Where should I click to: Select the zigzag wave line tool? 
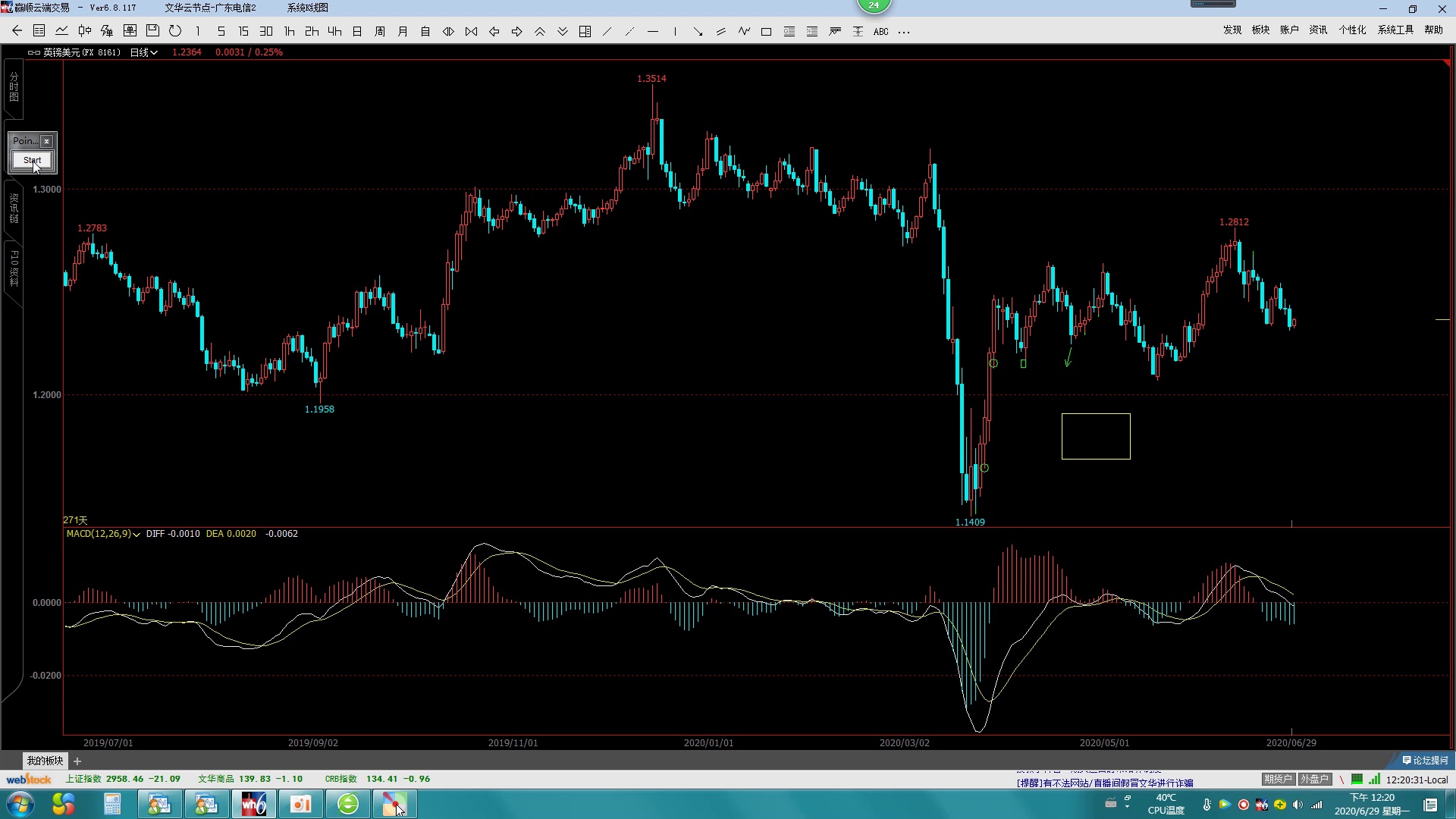coord(743,32)
